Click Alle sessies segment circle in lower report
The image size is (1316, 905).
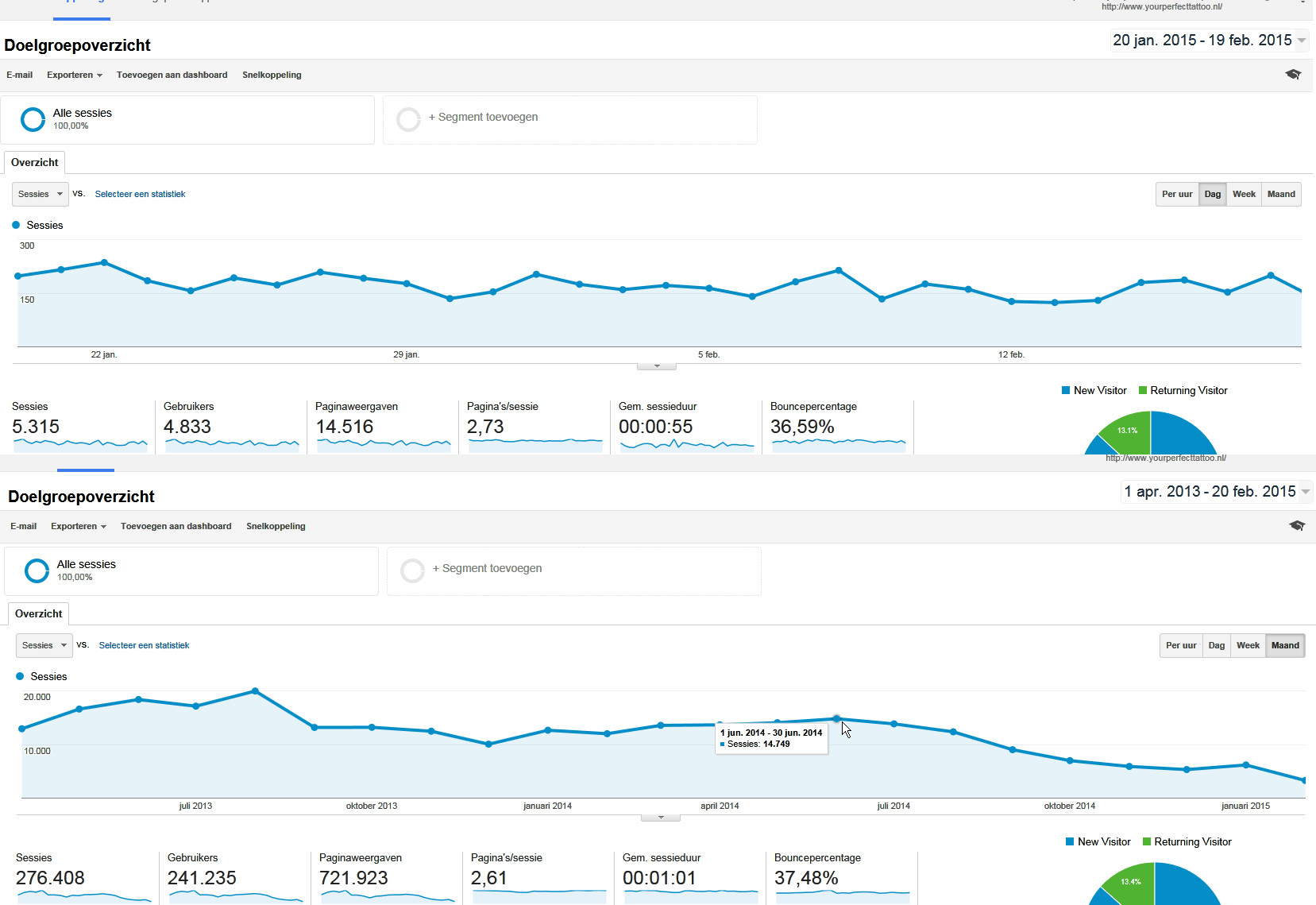pos(37,570)
